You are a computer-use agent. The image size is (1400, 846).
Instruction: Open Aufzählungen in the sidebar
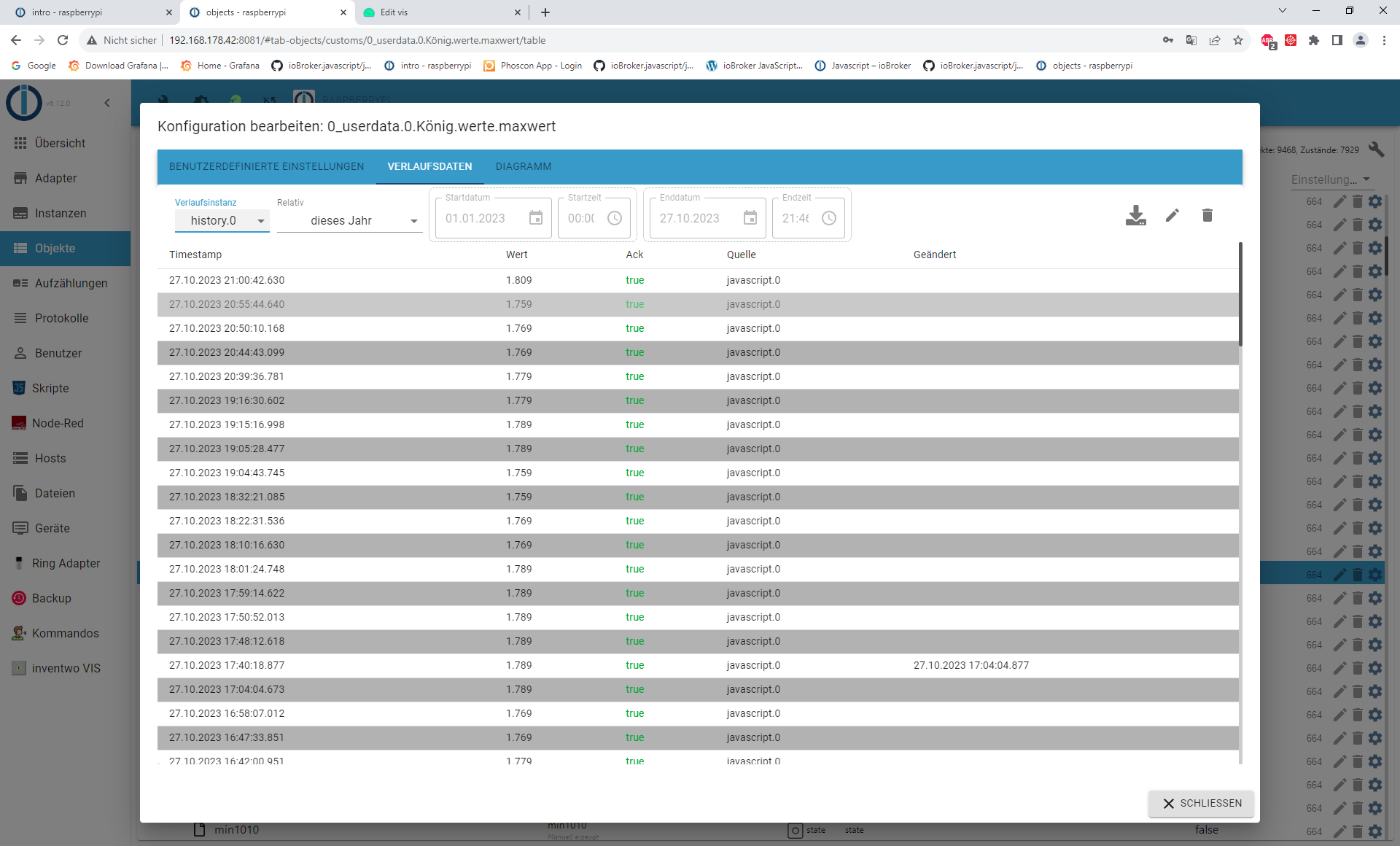click(x=65, y=283)
